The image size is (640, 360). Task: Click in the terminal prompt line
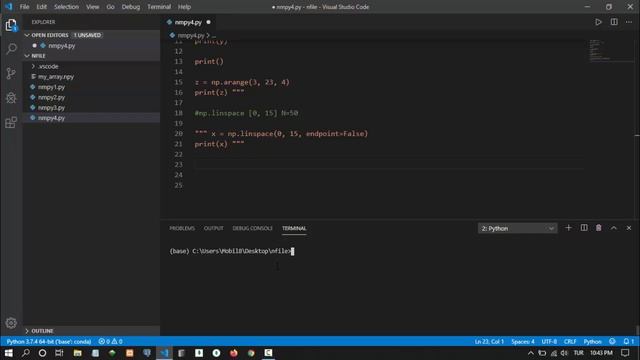point(232,251)
